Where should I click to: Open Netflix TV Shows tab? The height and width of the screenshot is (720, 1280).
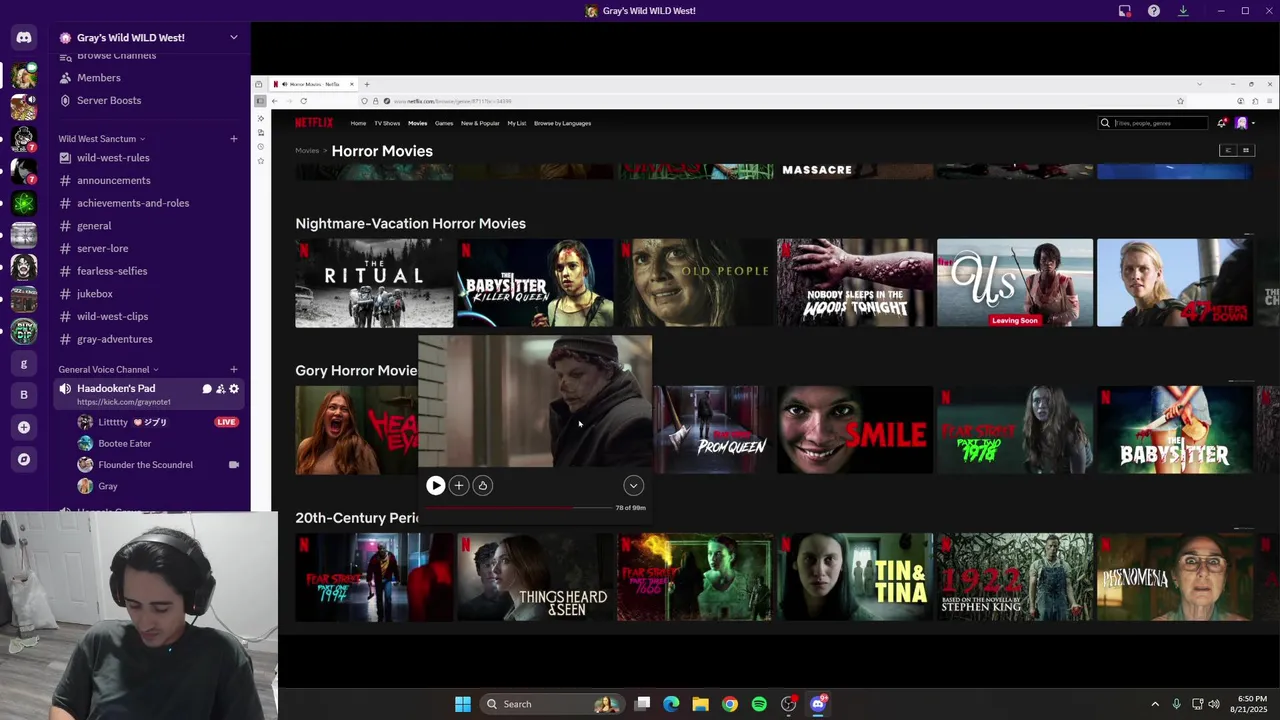[387, 123]
